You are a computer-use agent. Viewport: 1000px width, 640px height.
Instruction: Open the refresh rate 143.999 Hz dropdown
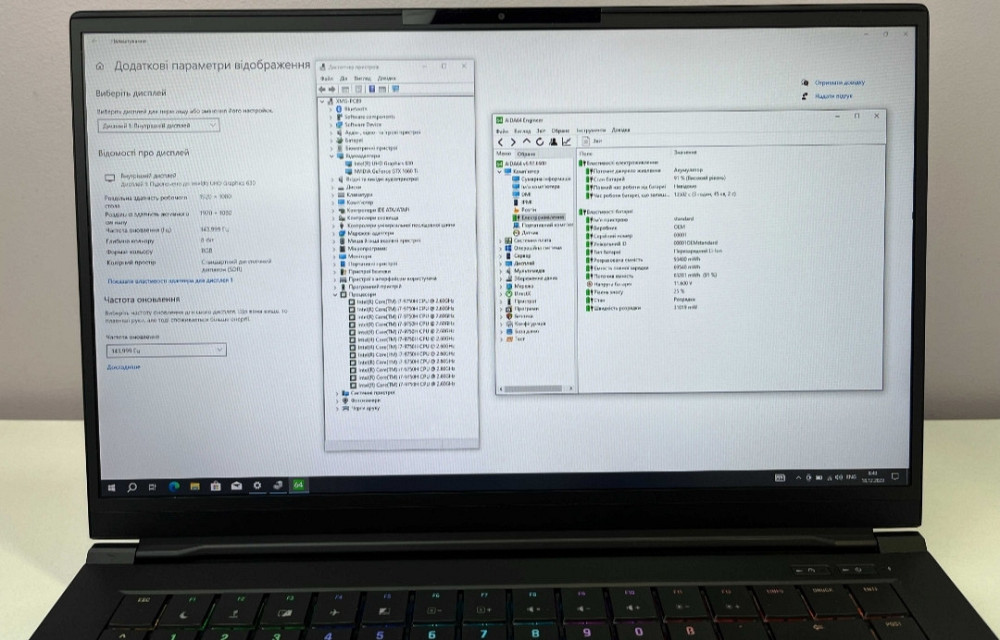pyautogui.click(x=165, y=350)
